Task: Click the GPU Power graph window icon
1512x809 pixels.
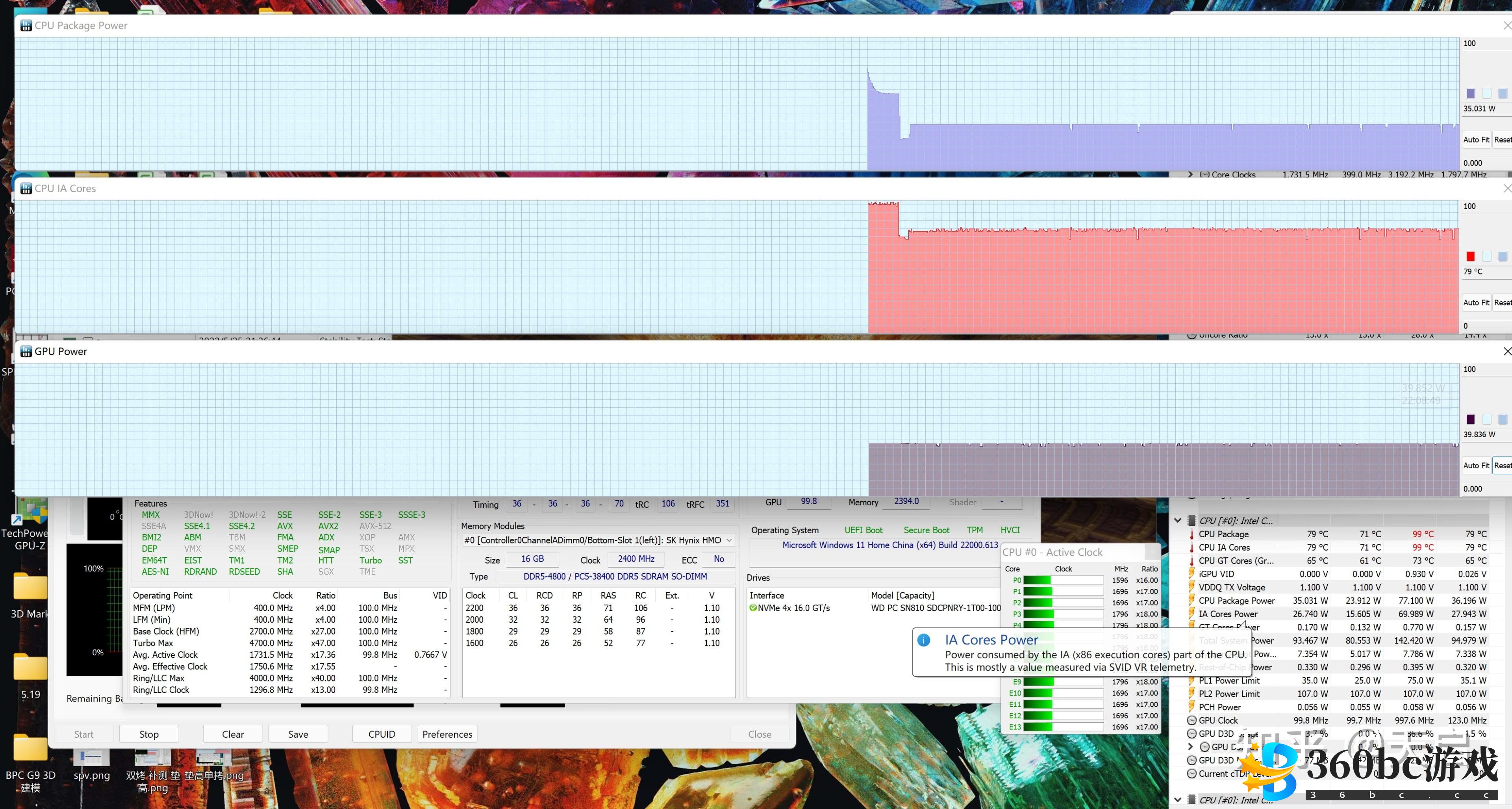Action: 26,351
